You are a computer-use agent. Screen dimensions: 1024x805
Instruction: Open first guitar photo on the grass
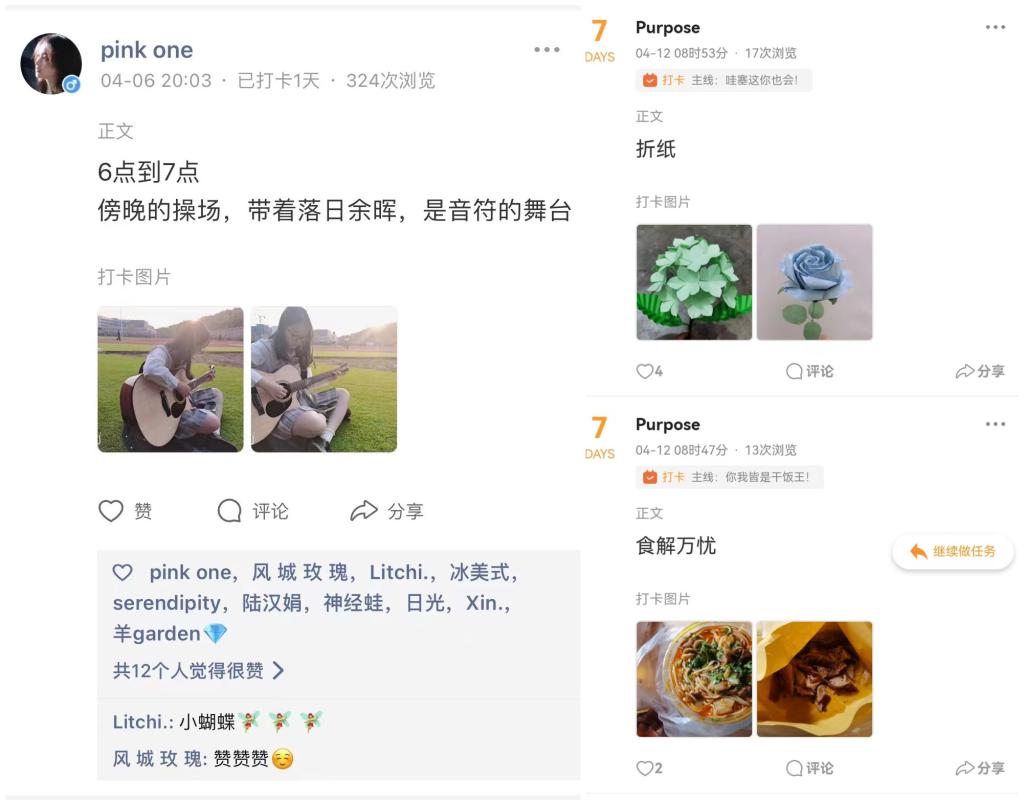pos(170,379)
